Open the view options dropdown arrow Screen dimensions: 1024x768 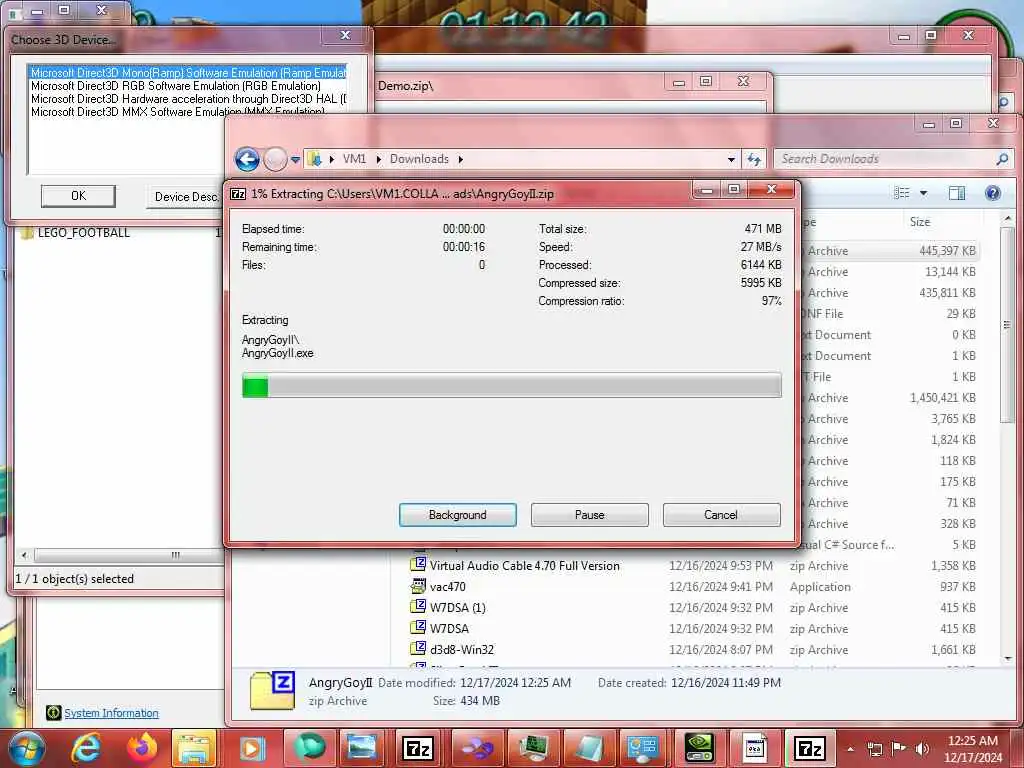pyautogui.click(x=923, y=193)
